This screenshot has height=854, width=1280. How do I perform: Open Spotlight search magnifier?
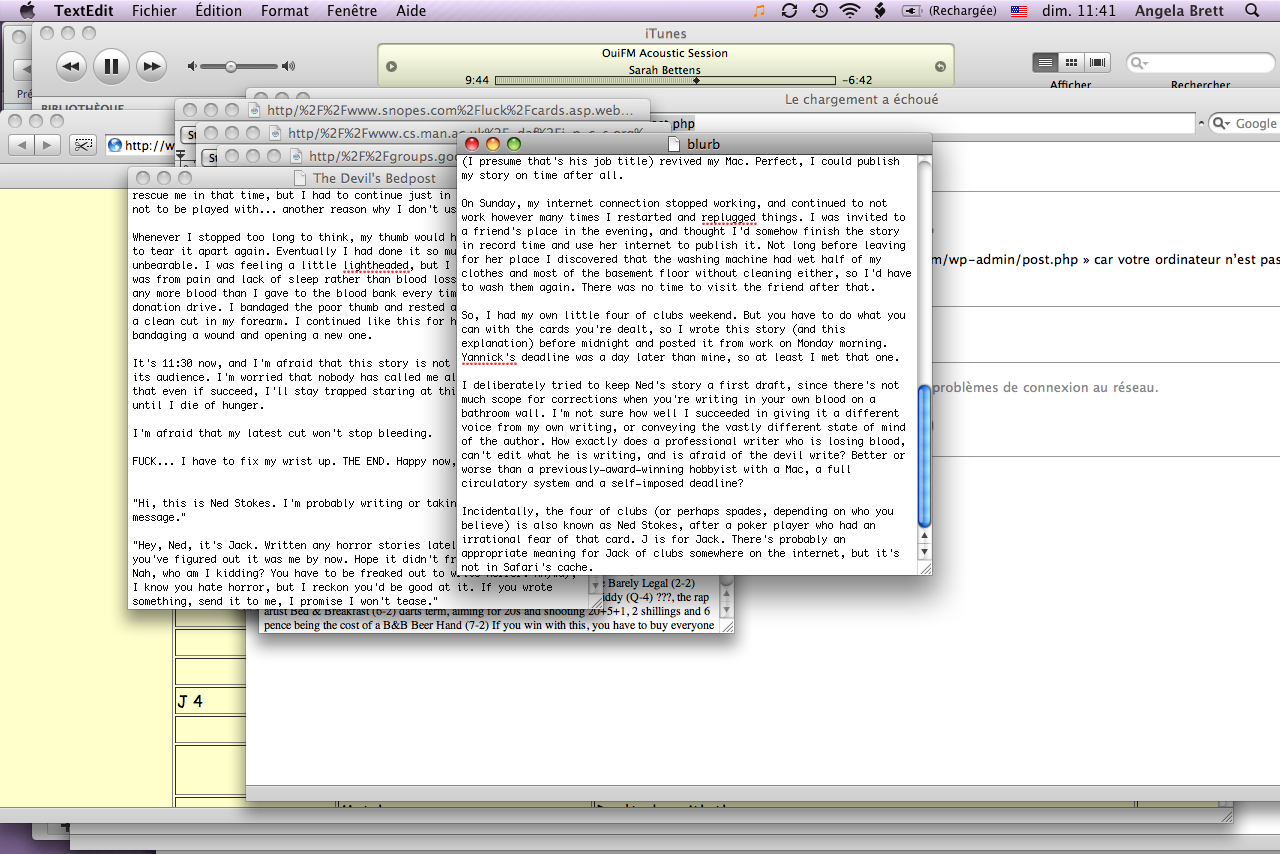coord(1252,11)
